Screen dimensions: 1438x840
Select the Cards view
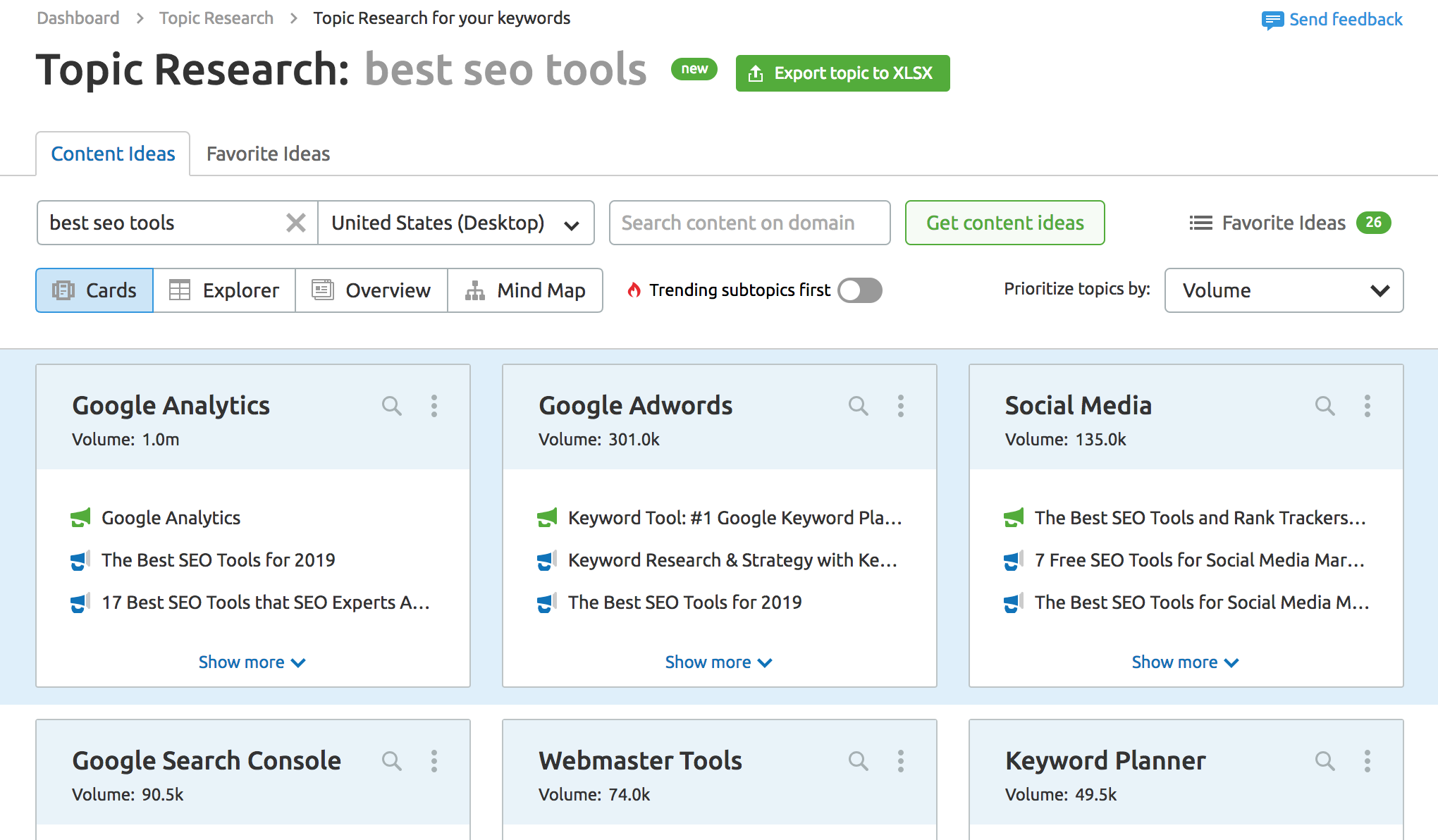coord(94,290)
